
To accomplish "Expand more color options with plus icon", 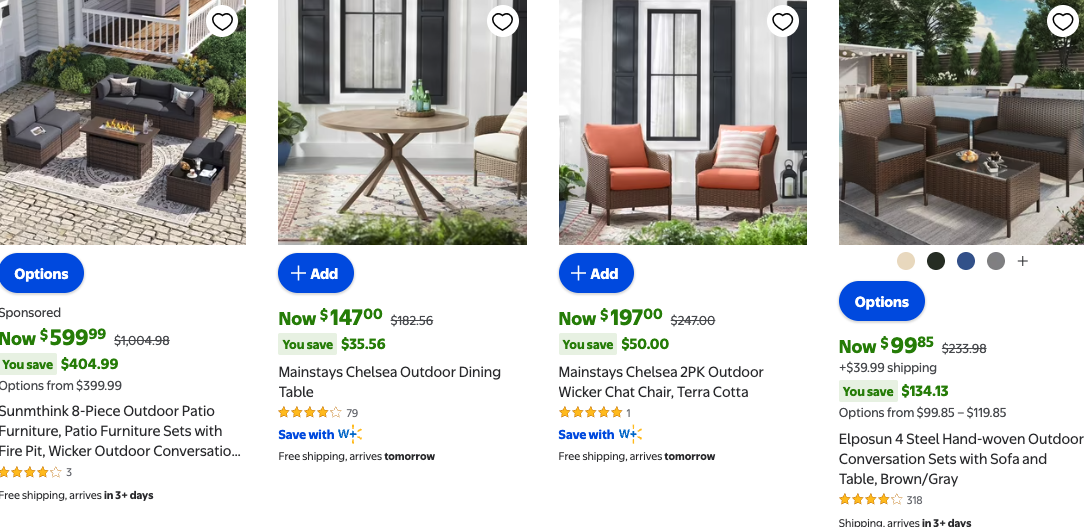I will click(1022, 261).
